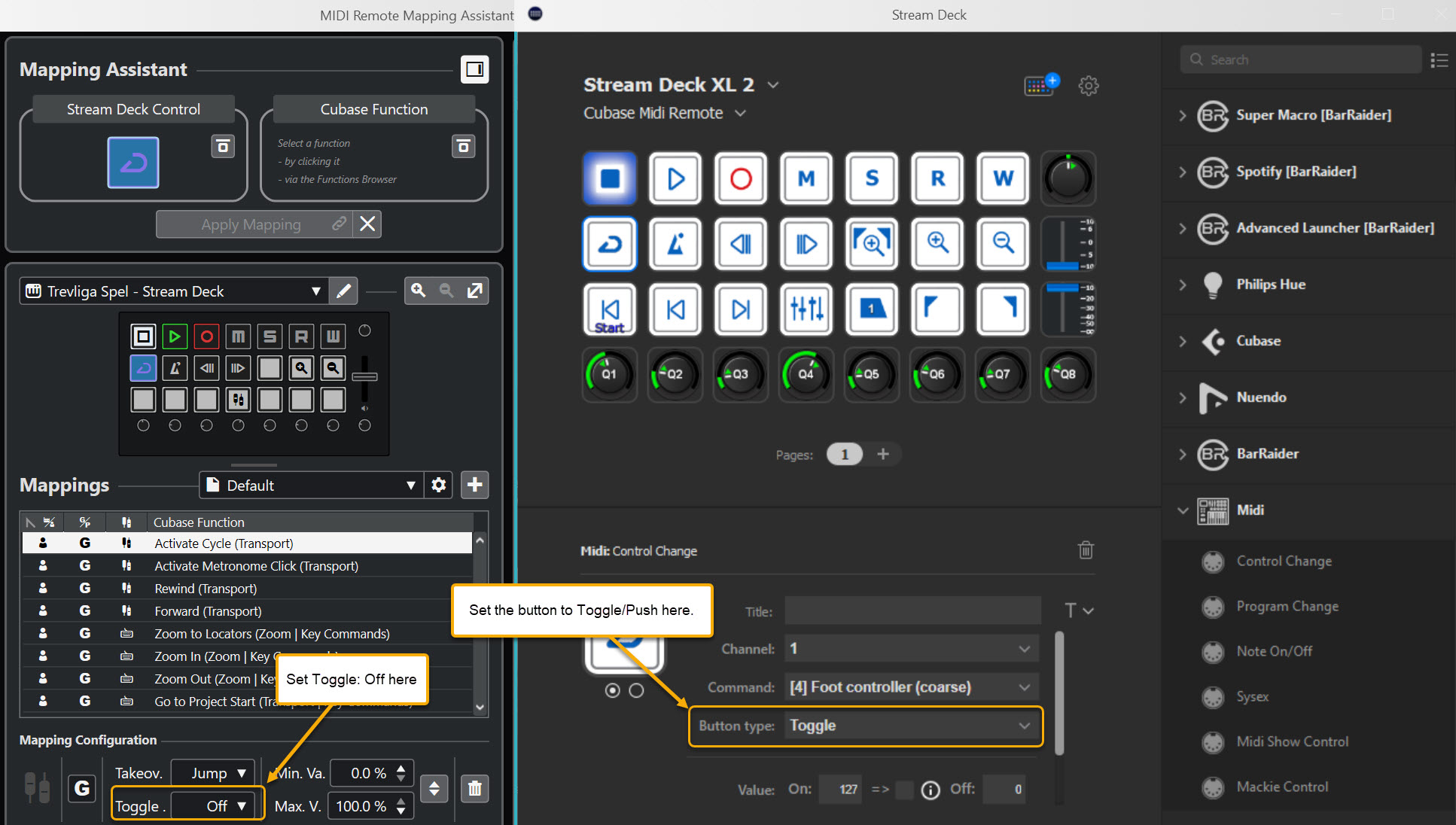Add a new Stream Deck page with plus
1456x825 pixels.
coord(883,454)
